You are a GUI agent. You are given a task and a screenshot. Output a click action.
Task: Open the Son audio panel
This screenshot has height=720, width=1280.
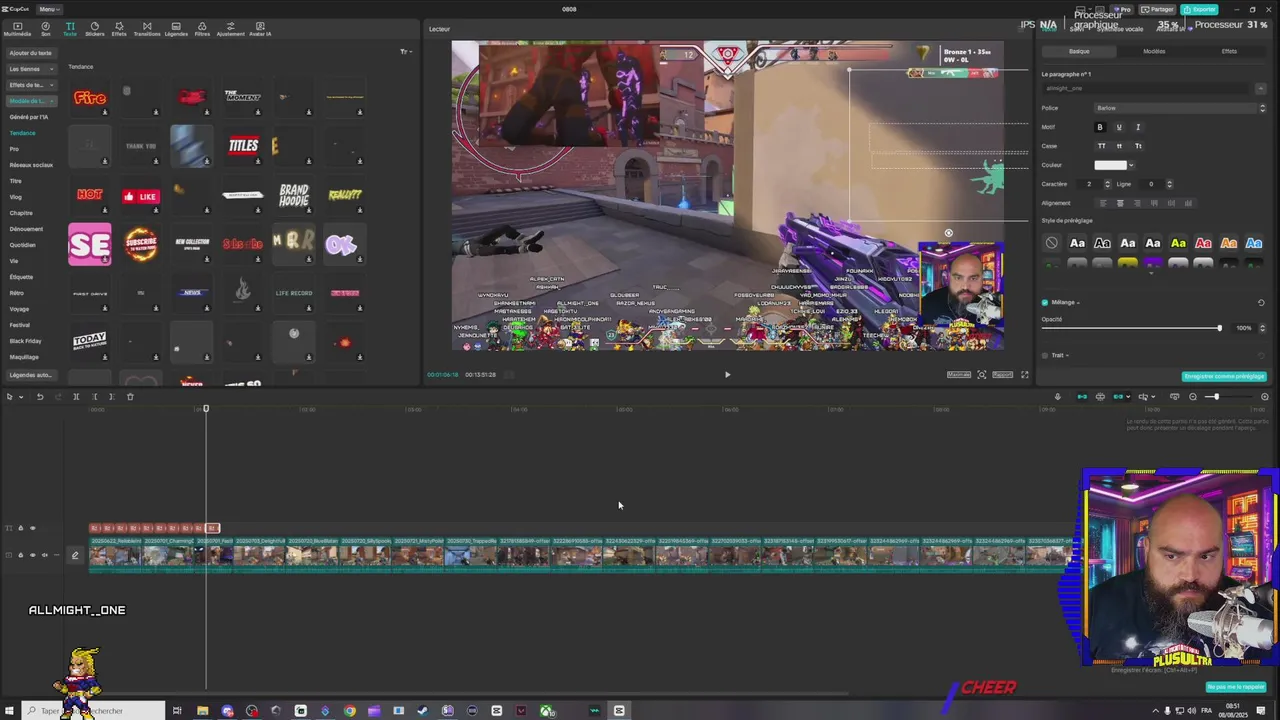(x=45, y=29)
